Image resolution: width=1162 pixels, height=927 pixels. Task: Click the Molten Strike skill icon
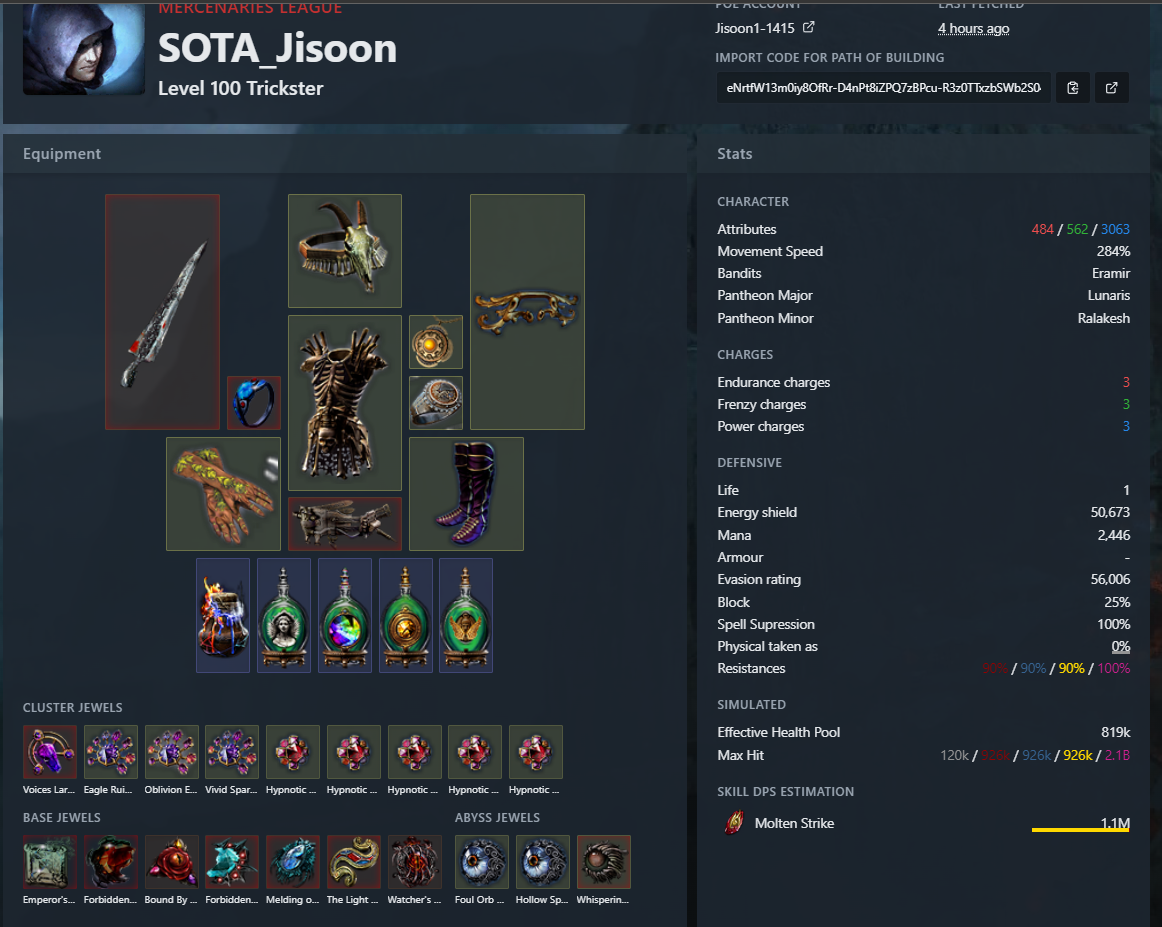(x=734, y=823)
